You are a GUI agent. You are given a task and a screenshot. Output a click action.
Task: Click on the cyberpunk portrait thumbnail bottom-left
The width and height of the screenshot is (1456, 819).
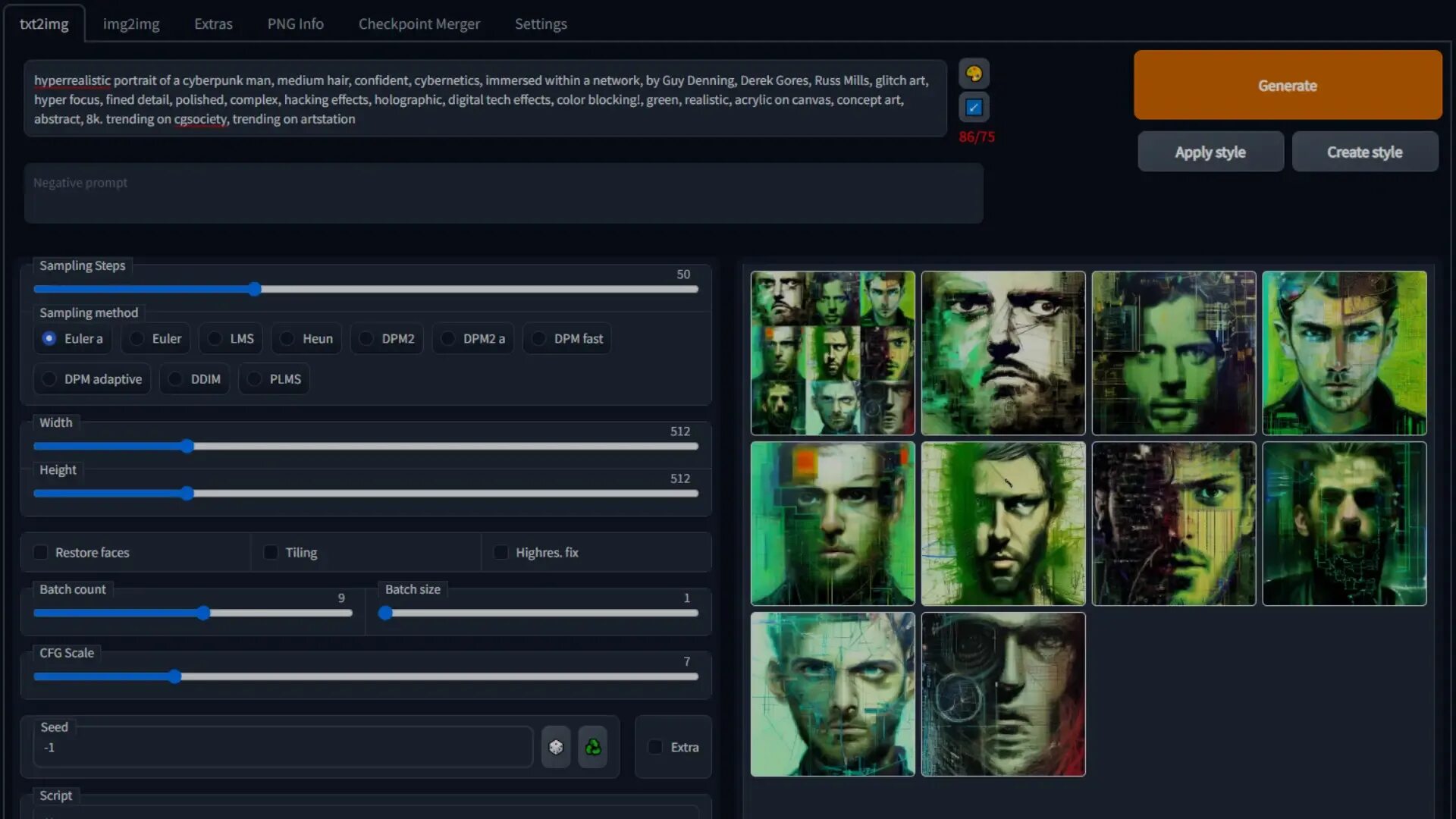[x=832, y=694]
